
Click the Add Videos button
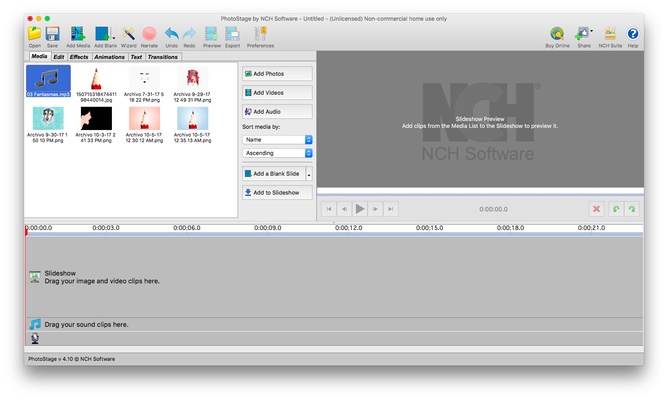pos(277,92)
